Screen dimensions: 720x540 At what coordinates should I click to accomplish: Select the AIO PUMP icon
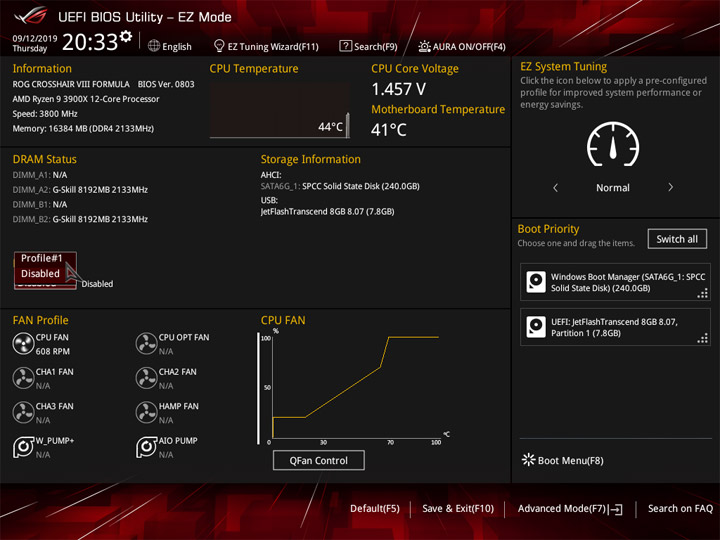(146, 447)
